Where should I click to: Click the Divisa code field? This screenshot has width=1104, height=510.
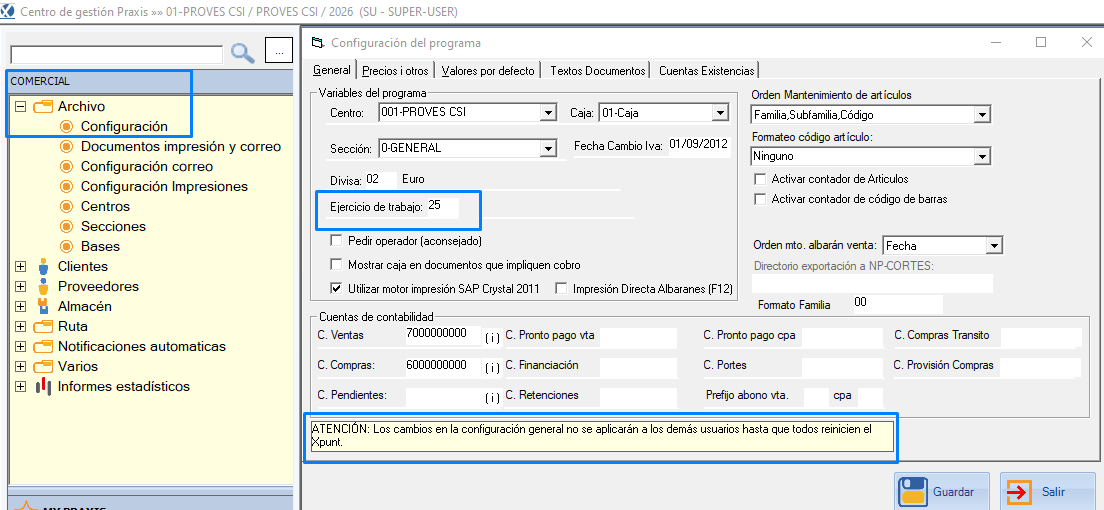pos(381,180)
